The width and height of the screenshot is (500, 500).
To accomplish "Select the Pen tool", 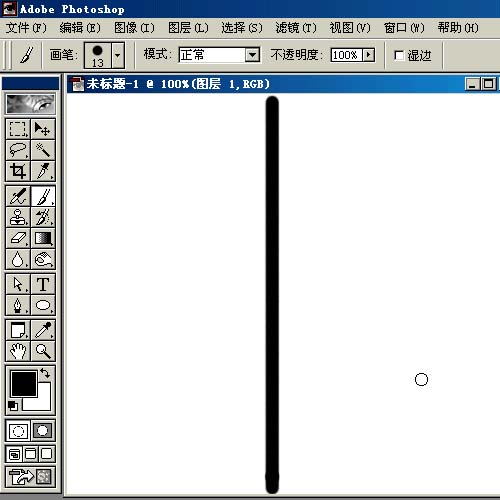I will (x=18, y=305).
